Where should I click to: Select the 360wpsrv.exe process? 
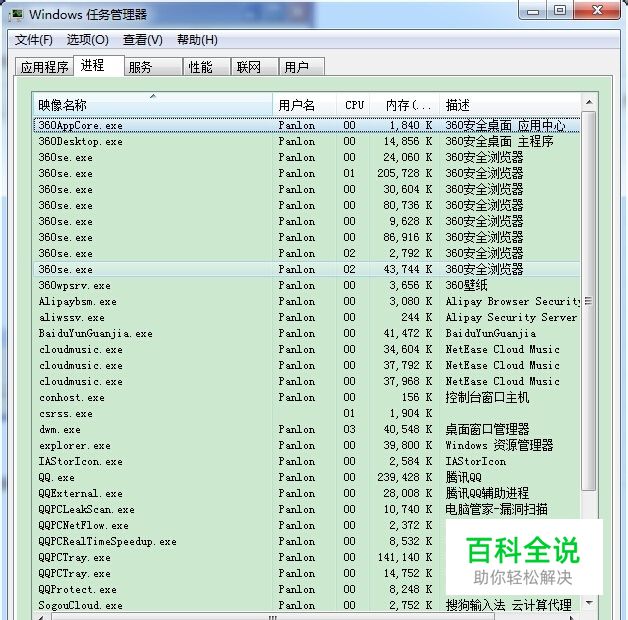click(x=306, y=285)
